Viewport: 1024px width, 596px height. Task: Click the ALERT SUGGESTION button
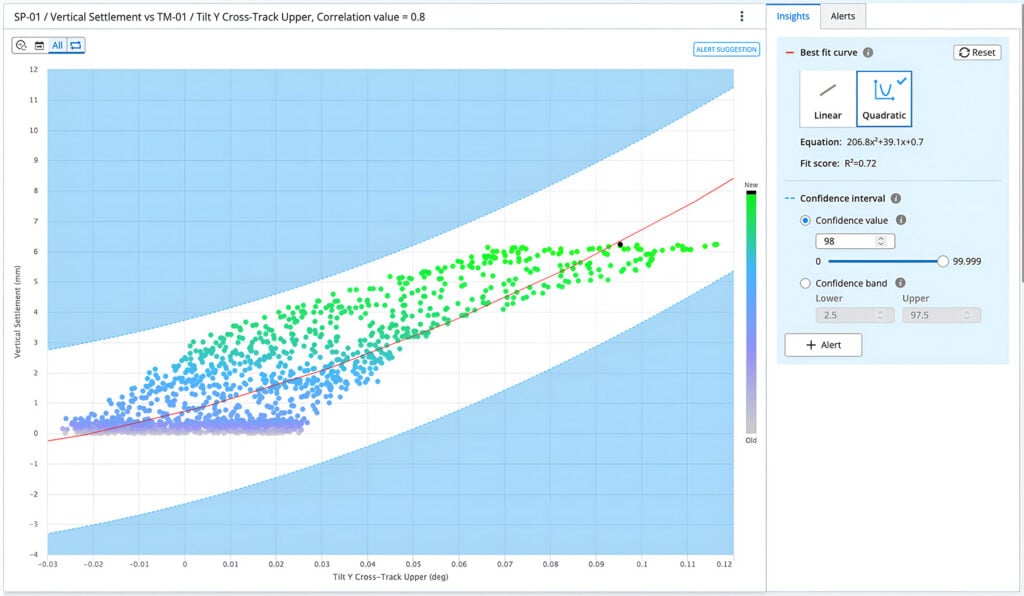[x=726, y=50]
